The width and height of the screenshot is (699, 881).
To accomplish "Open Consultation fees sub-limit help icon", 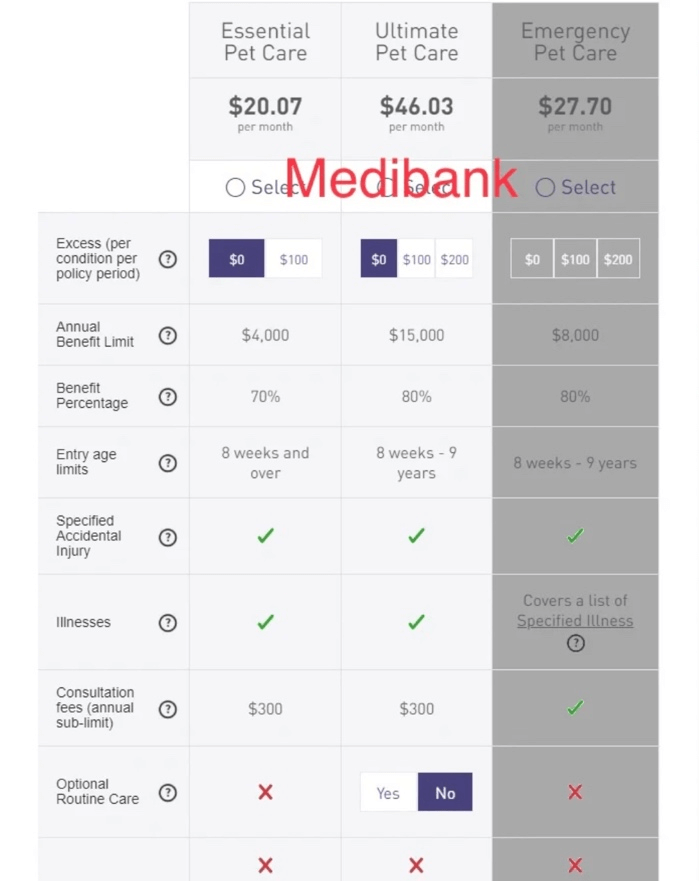I will tap(167, 709).
